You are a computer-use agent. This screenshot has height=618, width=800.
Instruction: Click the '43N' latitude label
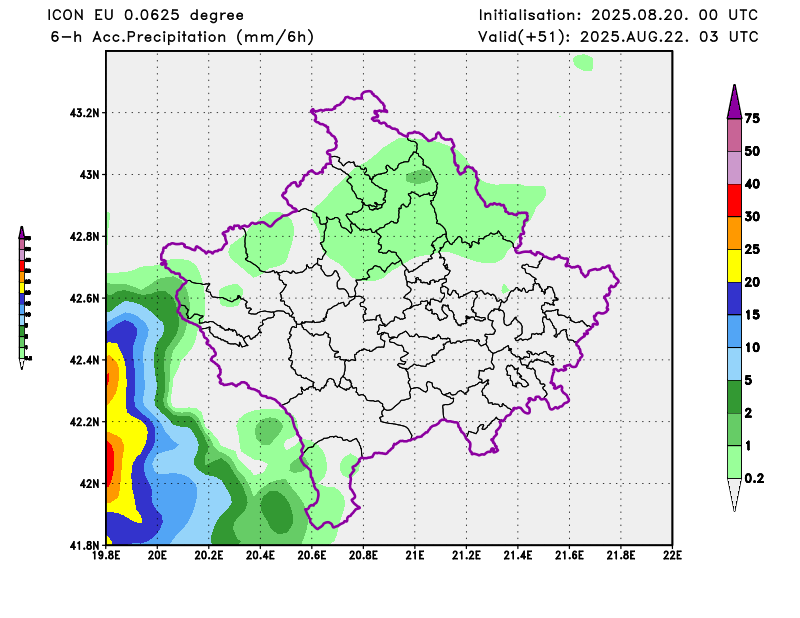(x=90, y=175)
